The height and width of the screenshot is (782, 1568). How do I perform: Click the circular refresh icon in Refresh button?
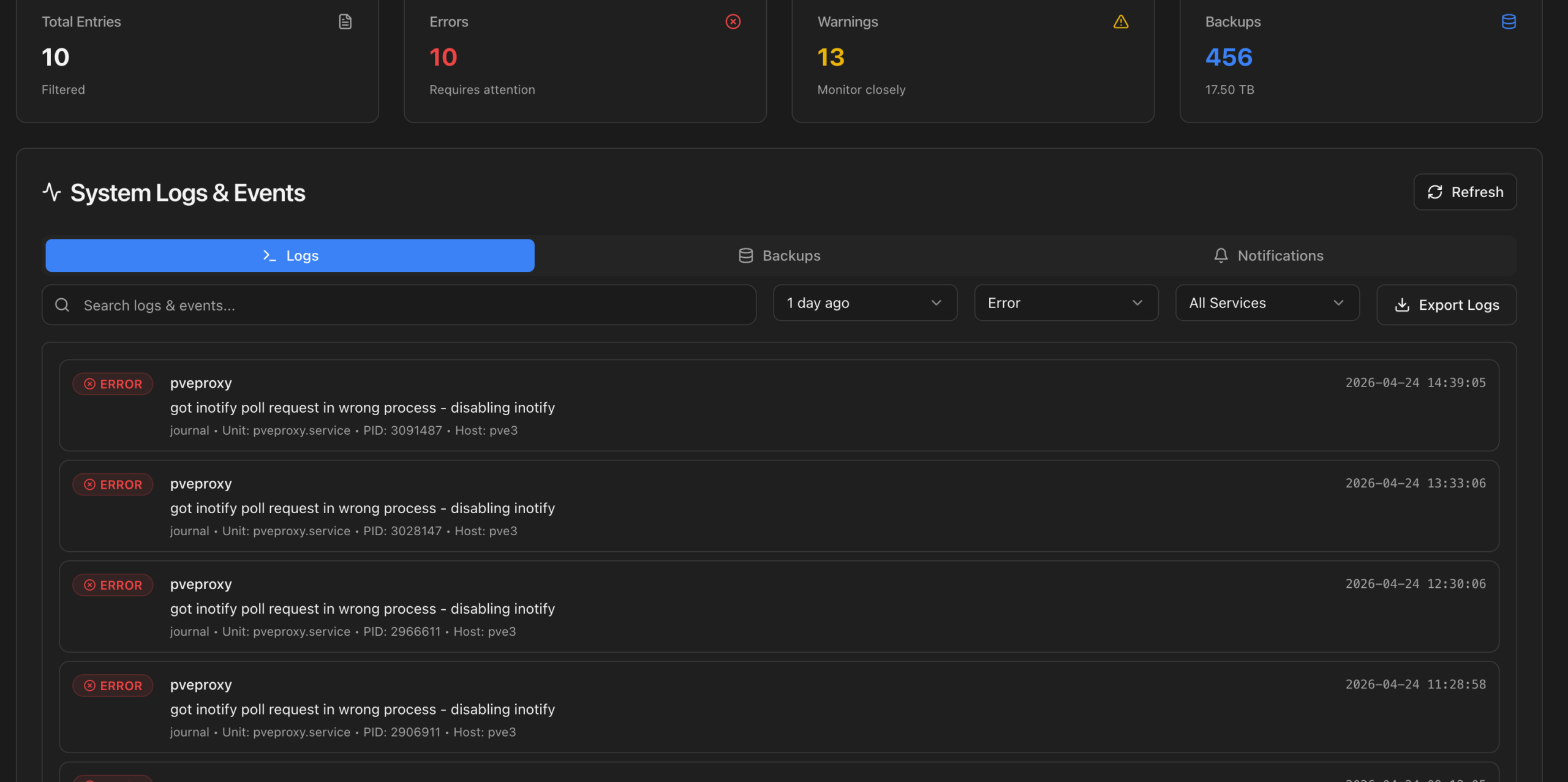click(1434, 192)
